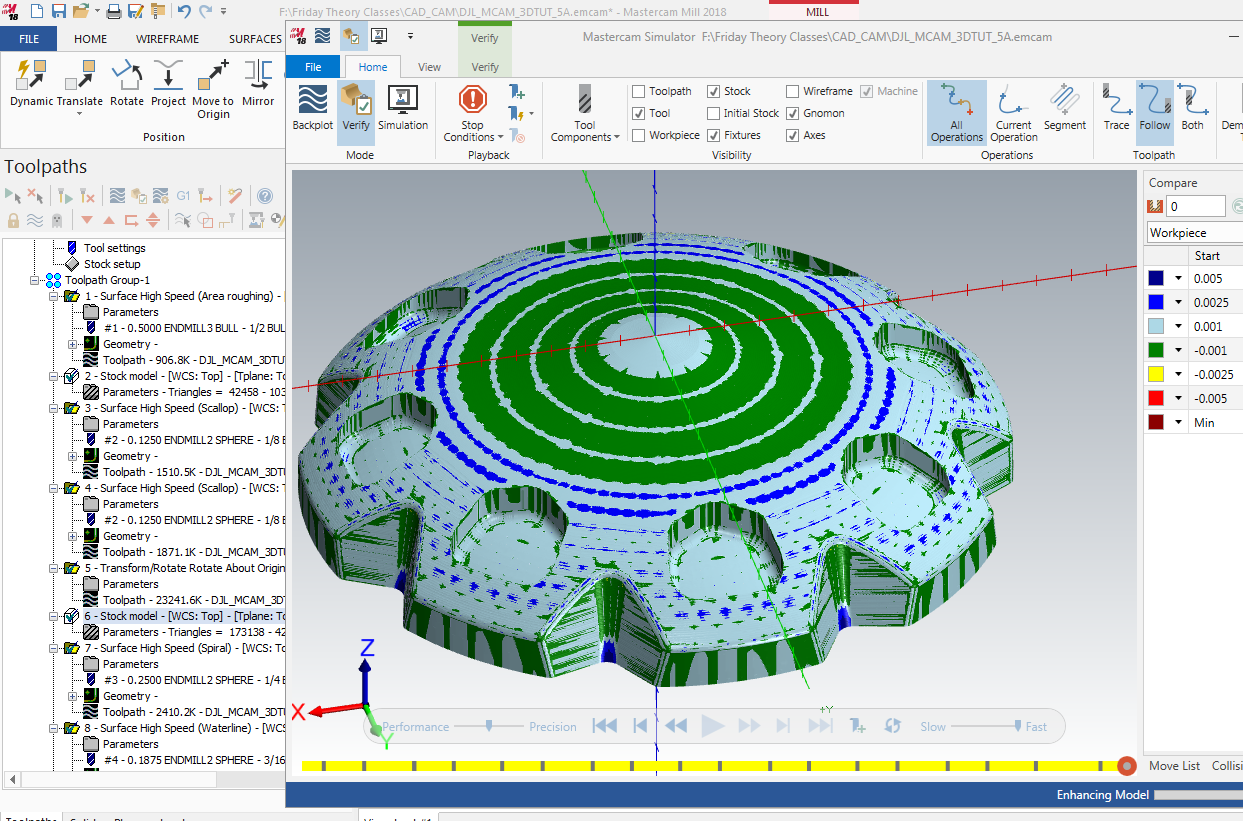1243x821 pixels.
Task: Click the Rotate tool in Position group
Action: 127,84
